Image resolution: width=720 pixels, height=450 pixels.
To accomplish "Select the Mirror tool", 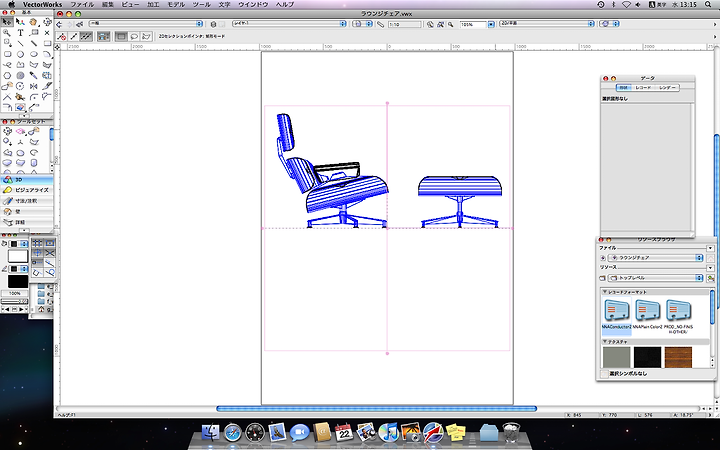I will point(34,86).
